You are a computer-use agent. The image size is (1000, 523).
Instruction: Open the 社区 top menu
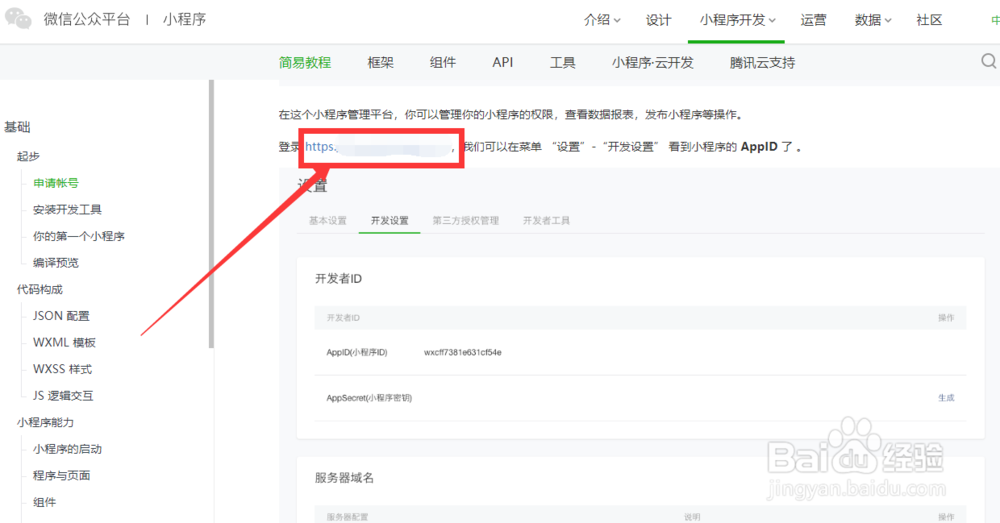click(929, 20)
